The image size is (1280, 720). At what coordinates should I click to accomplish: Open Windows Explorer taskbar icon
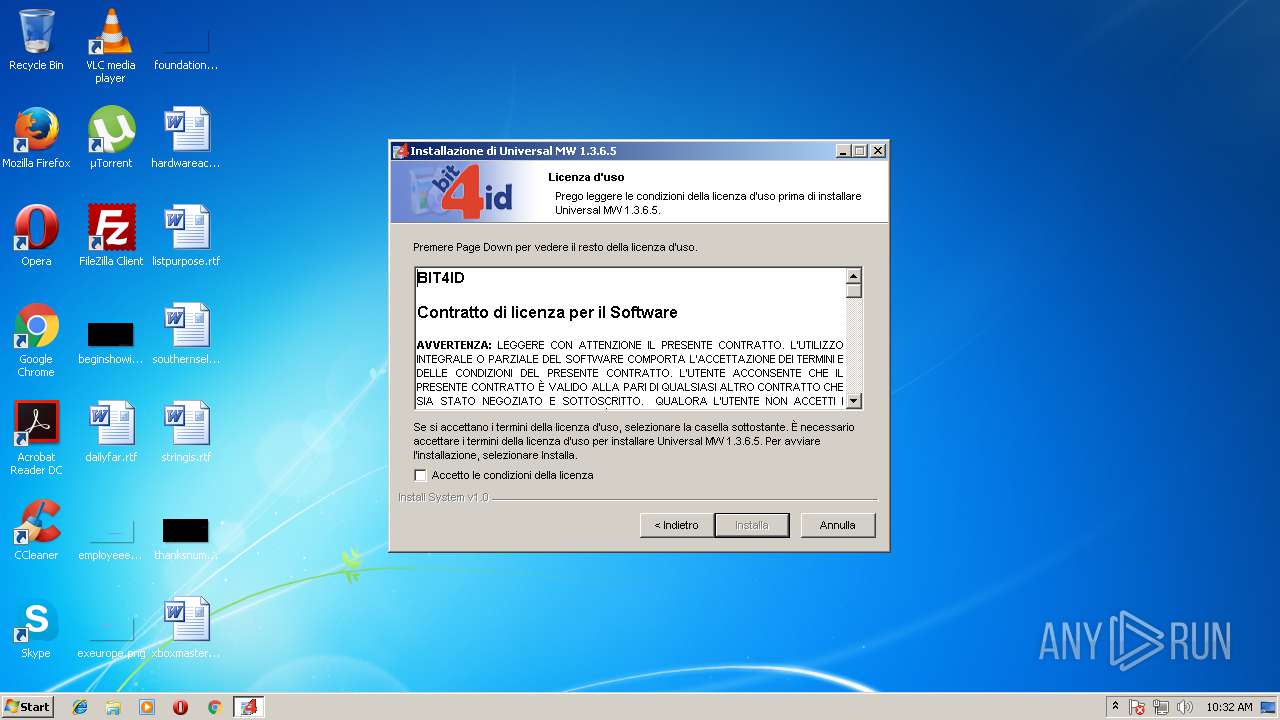[x=113, y=707]
